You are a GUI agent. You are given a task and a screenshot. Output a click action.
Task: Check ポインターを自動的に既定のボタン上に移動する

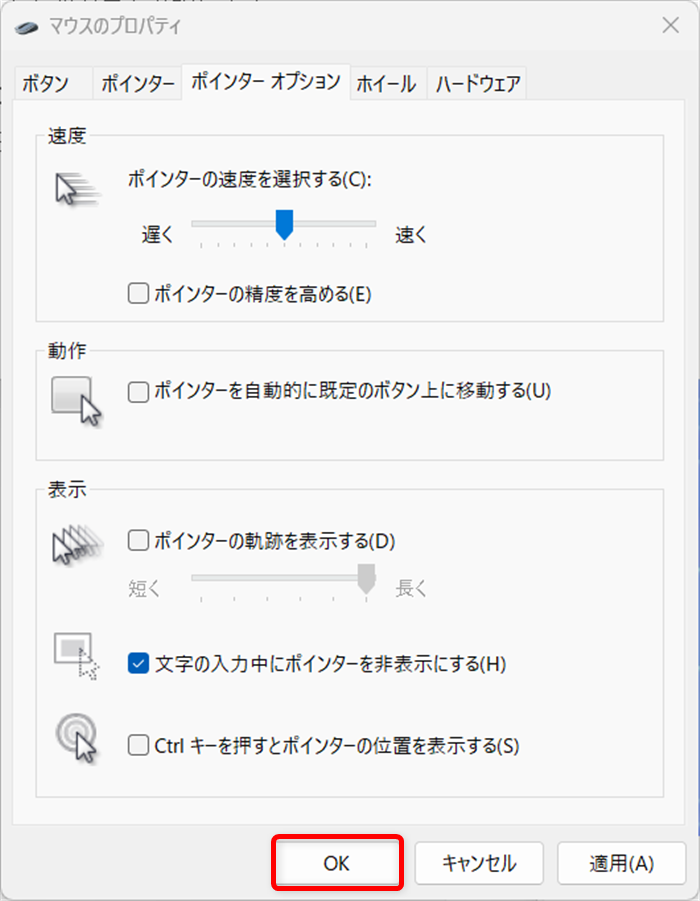(x=137, y=392)
